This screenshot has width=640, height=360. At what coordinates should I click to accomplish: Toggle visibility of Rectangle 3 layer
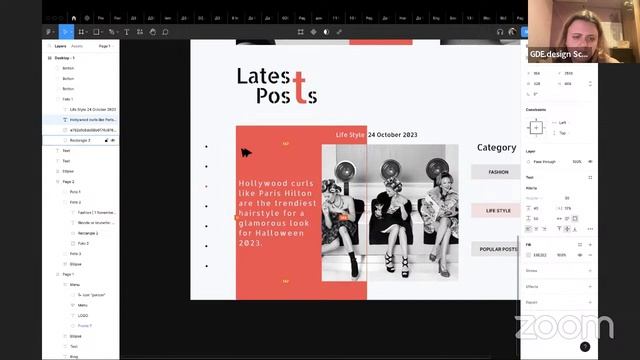click(113, 140)
